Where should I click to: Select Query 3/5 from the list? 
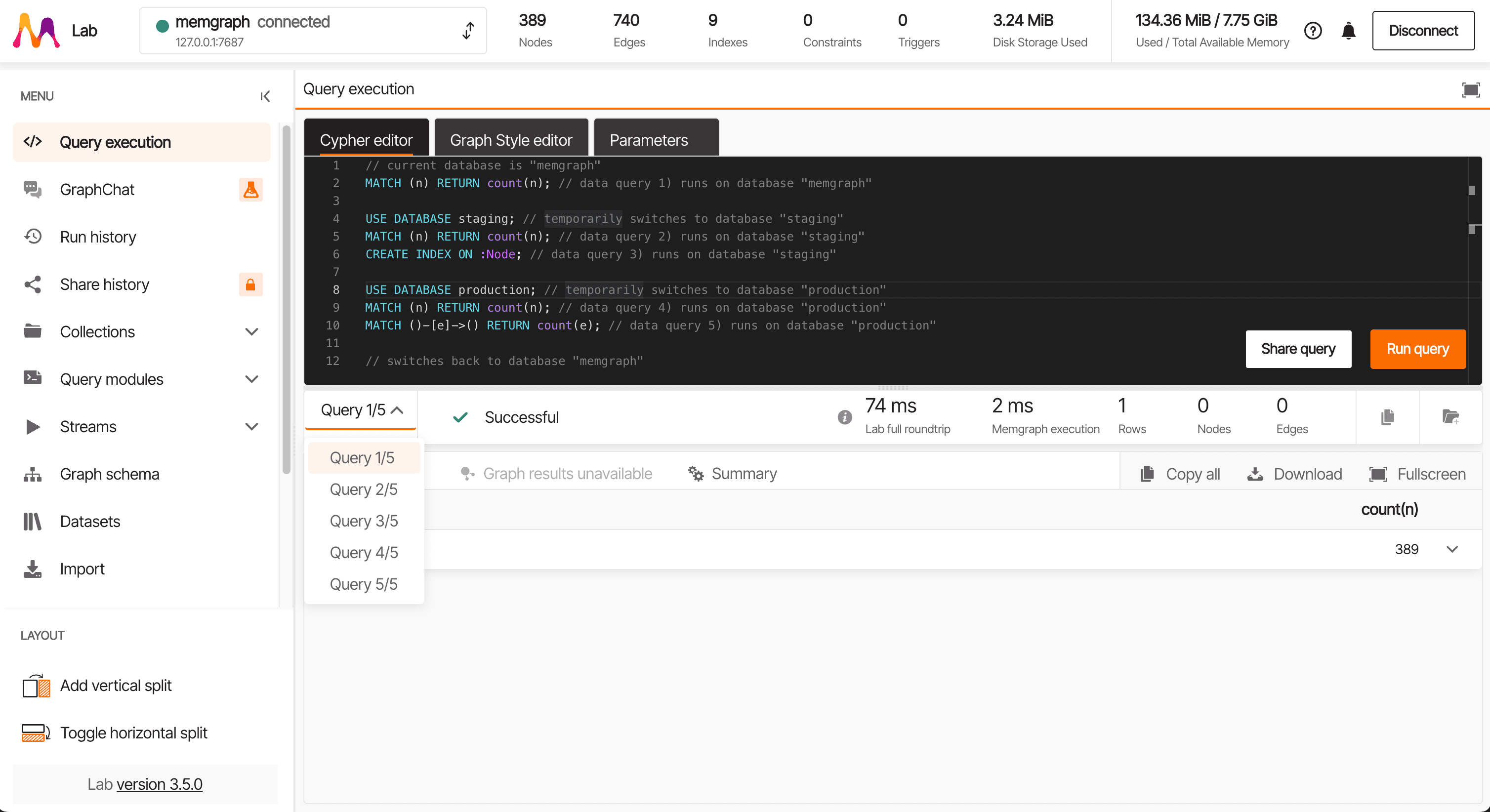pos(364,521)
